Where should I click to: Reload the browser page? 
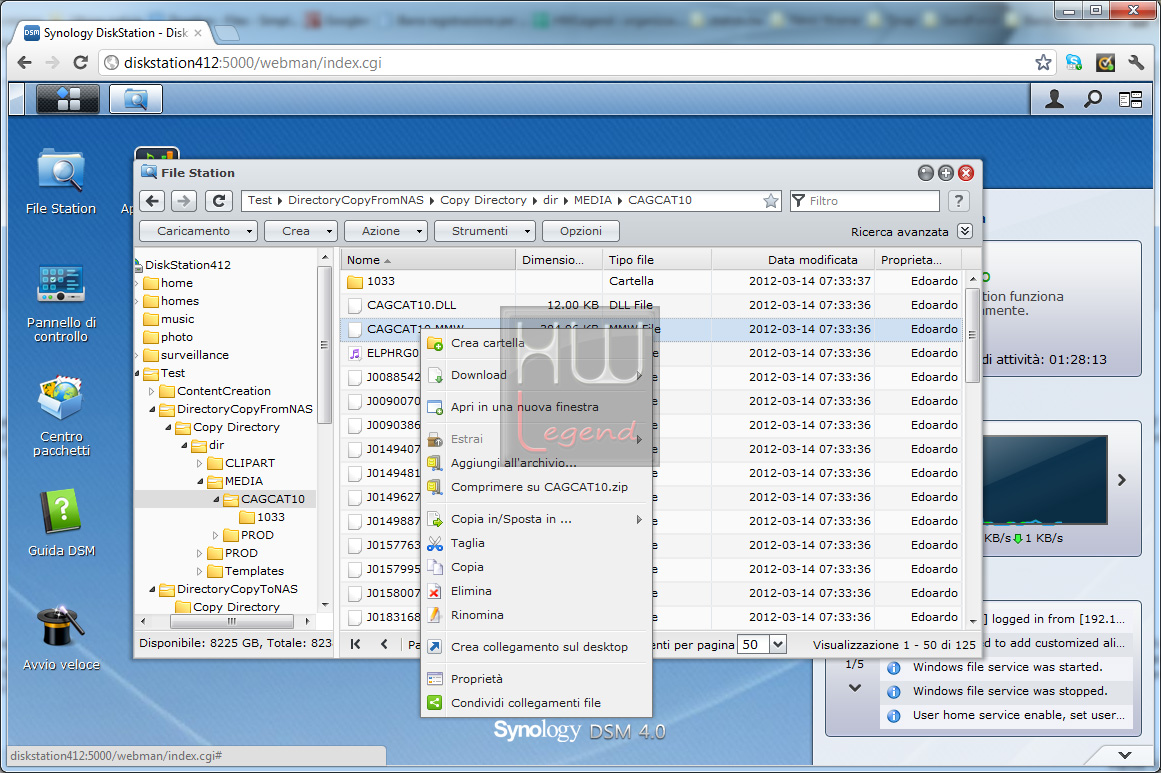81,63
